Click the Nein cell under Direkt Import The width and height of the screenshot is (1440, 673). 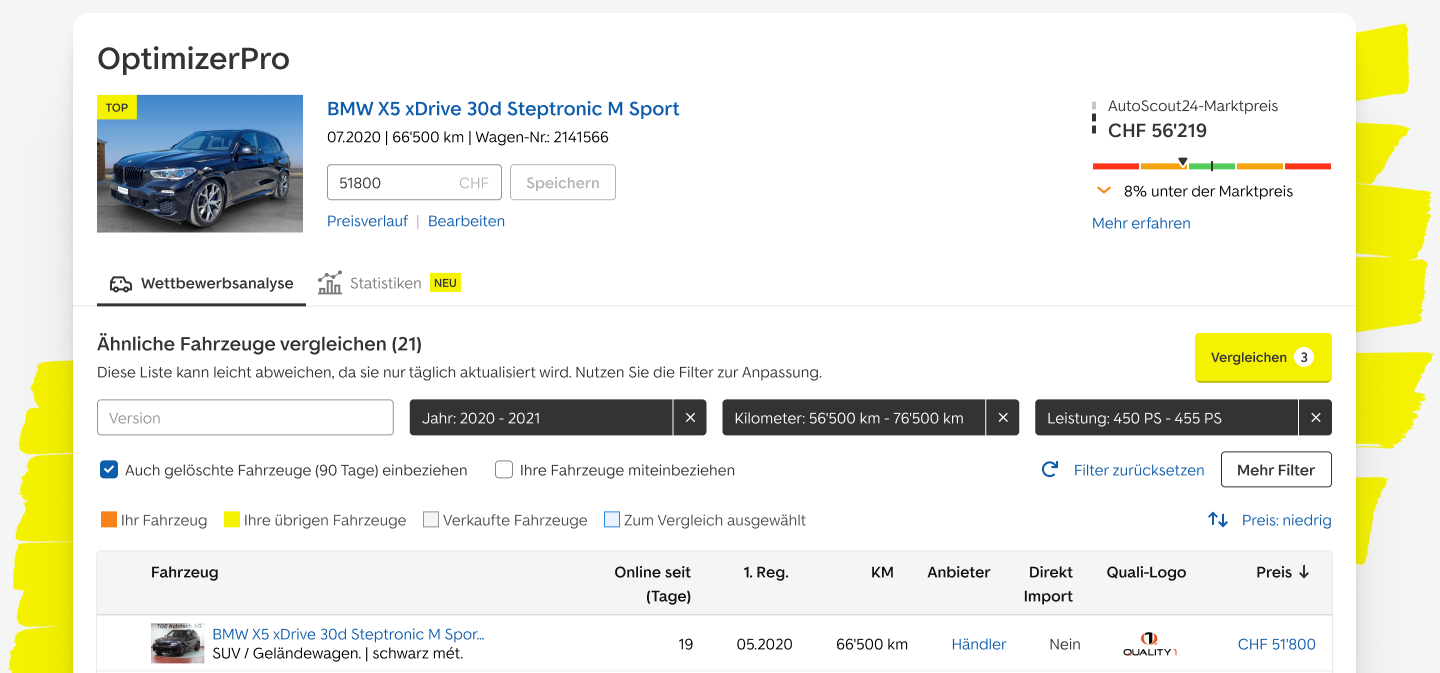(x=1065, y=644)
